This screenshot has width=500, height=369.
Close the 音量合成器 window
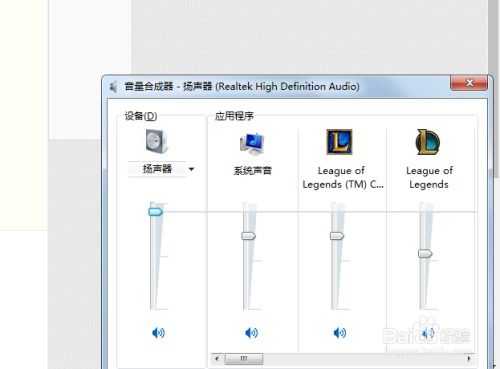tap(469, 83)
